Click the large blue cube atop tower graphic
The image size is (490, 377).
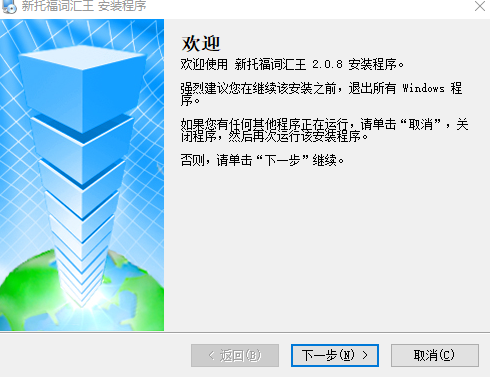coord(82,83)
